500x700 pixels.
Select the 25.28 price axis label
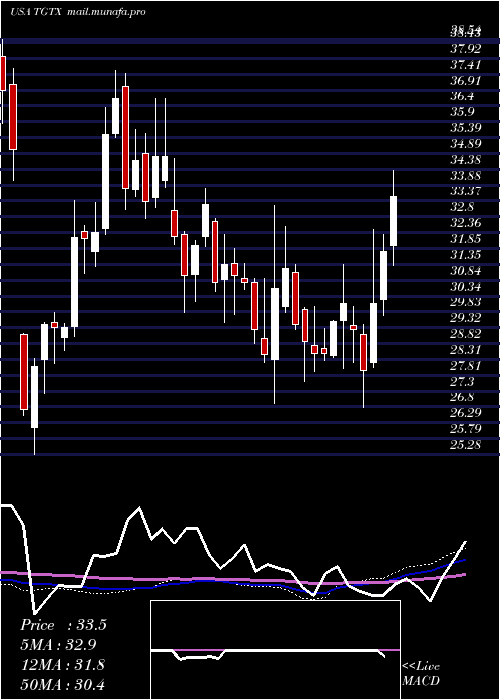click(x=466, y=445)
